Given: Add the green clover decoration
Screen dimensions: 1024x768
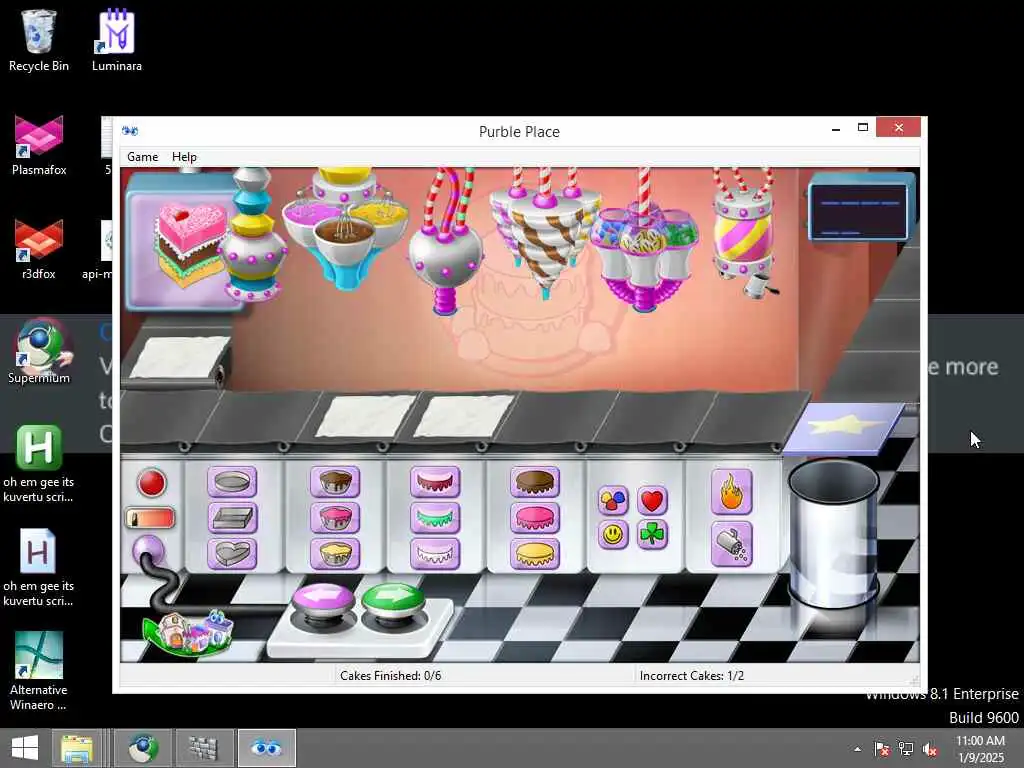Looking at the screenshot, I should [652, 536].
